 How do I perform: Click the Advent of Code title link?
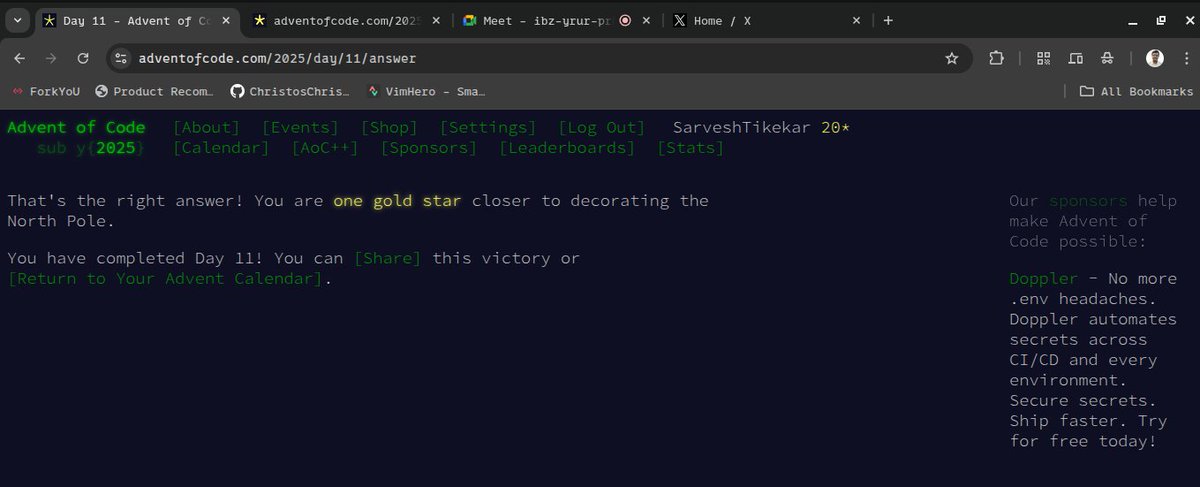(76, 127)
